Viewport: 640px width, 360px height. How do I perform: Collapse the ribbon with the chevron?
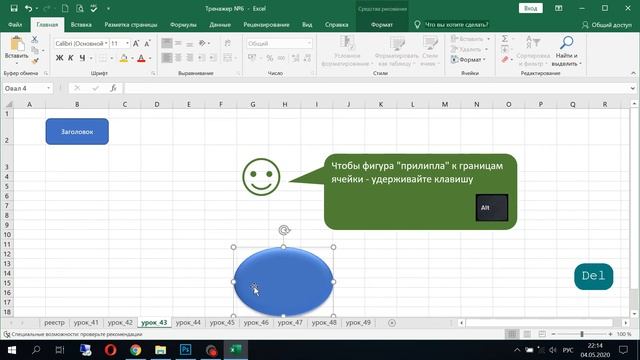(x=633, y=73)
